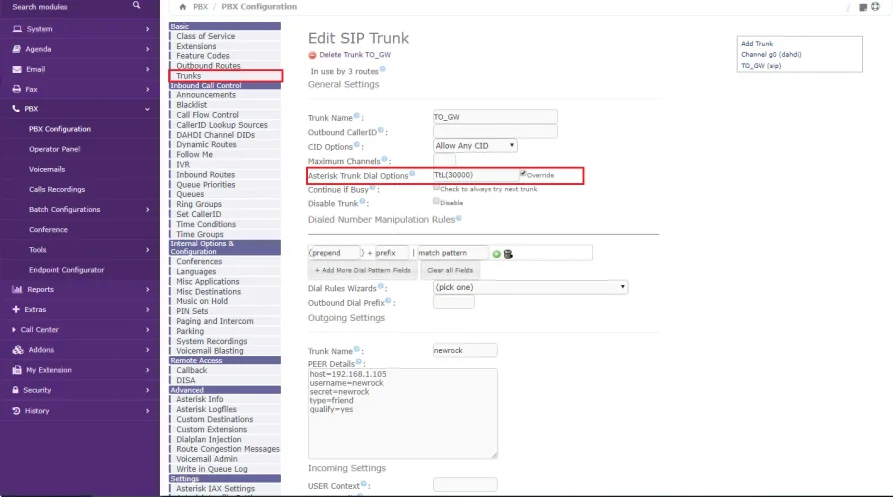The width and height of the screenshot is (893, 497).
Task: Click the home icon in breadcrumb
Action: tap(182, 7)
